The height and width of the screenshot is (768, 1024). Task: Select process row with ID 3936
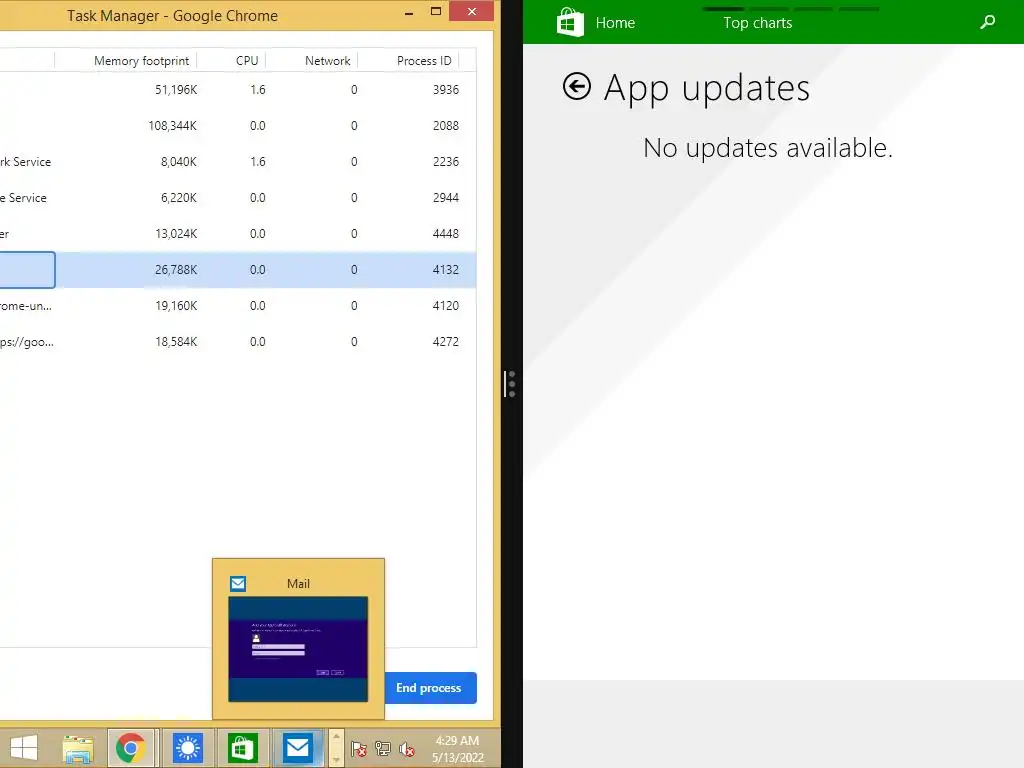pos(238,89)
